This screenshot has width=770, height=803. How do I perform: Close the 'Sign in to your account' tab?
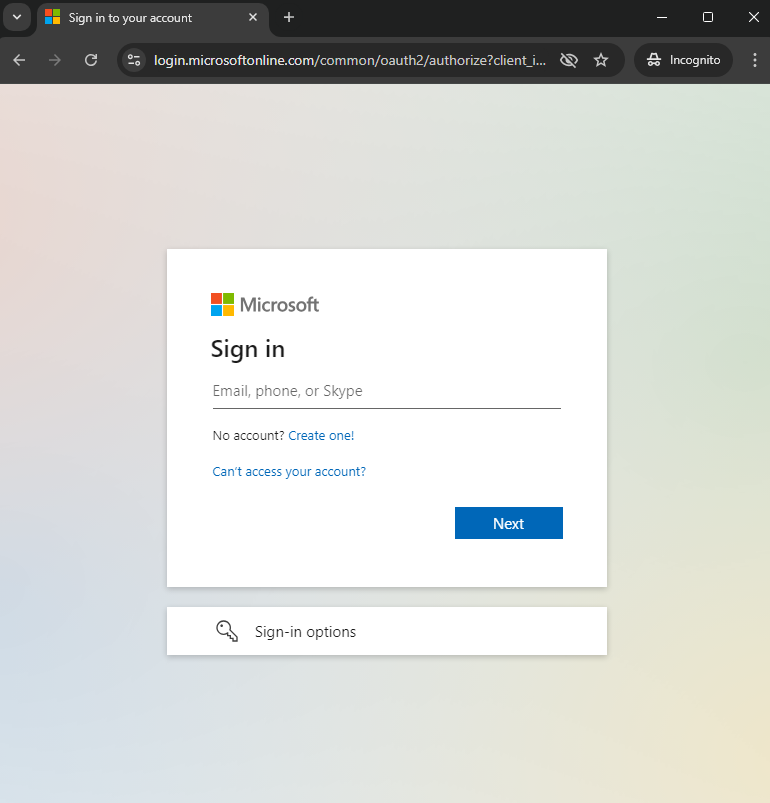coord(253,17)
